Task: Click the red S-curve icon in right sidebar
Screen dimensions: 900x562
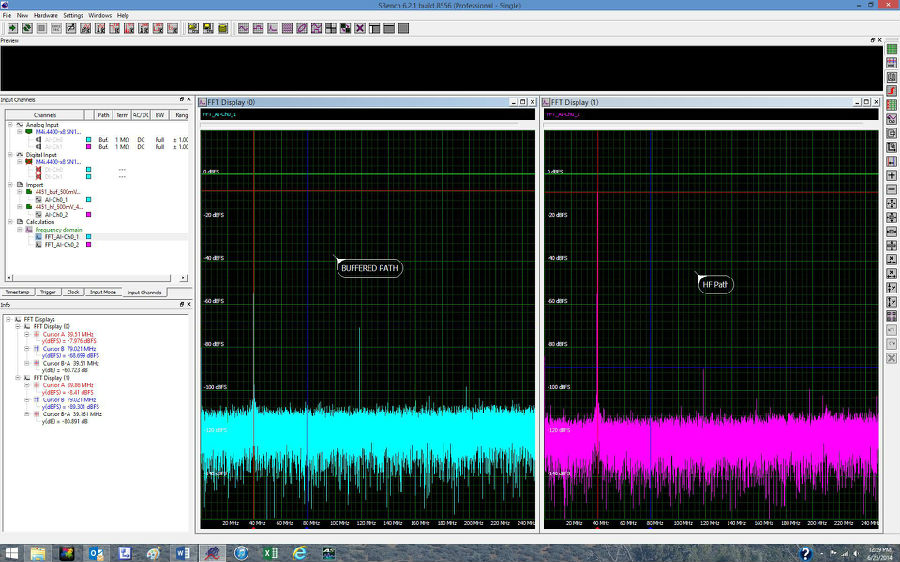Action: (891, 91)
